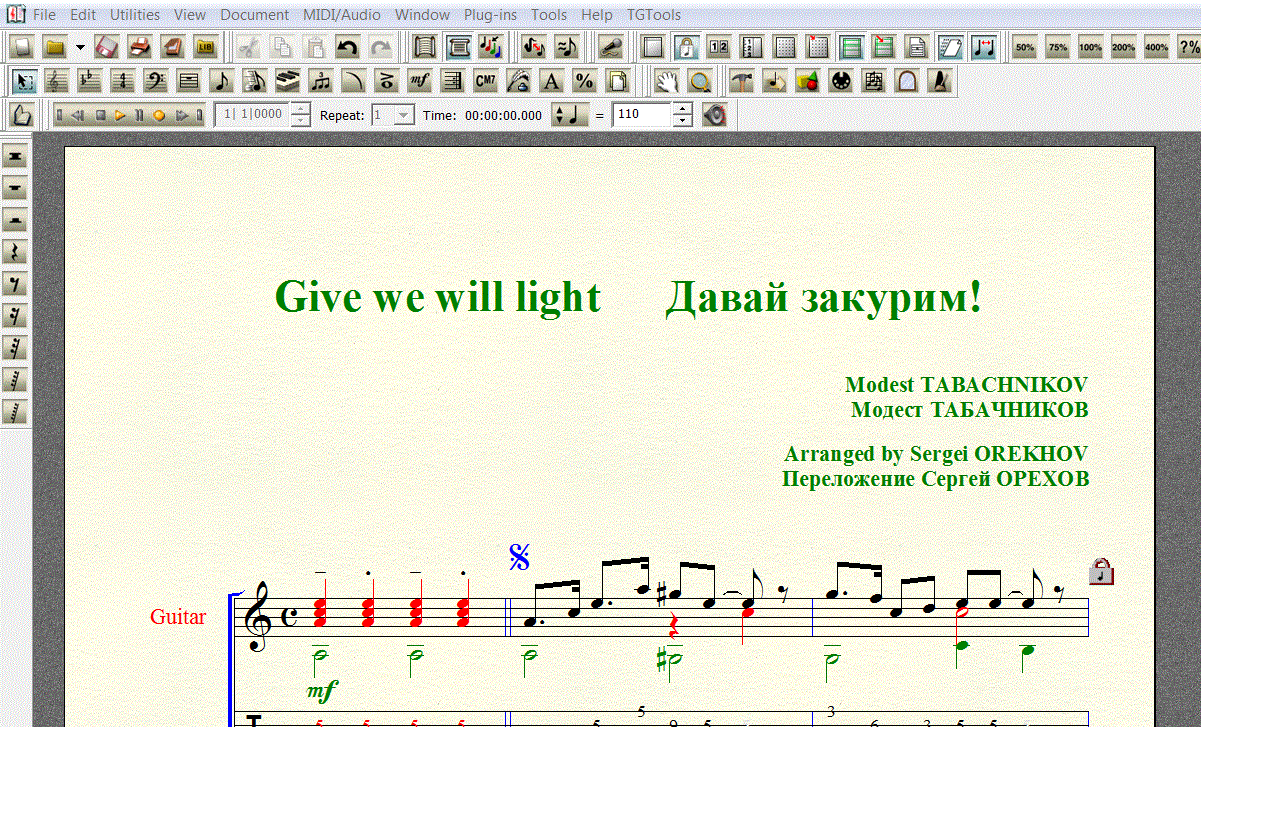Viewport: 1274px width, 817px height.
Task: Select the Chord tool labeled CM7
Action: [x=485, y=81]
